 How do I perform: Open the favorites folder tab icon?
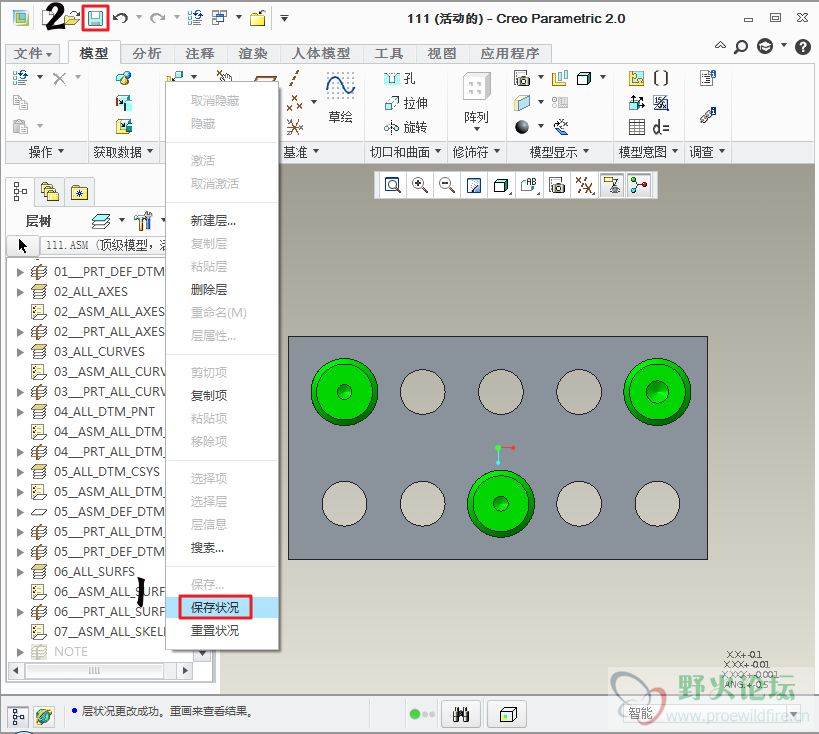[x=79, y=193]
